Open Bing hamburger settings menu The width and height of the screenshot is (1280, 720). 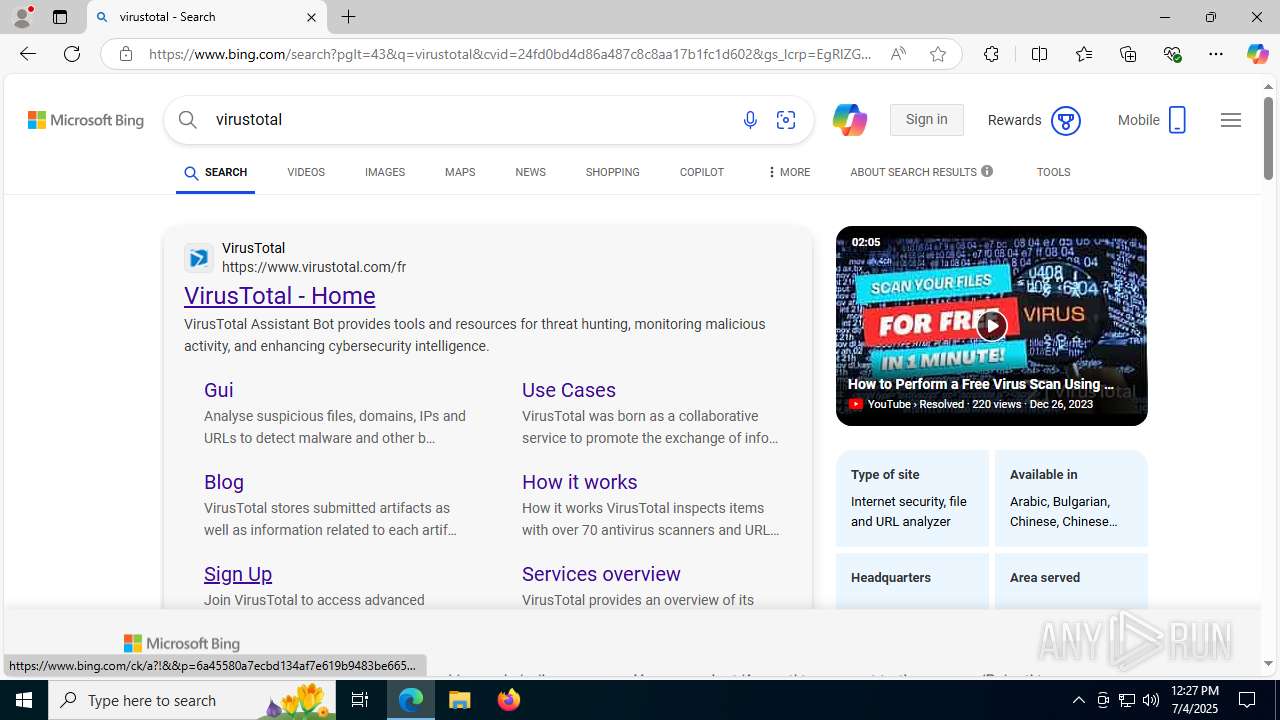1231,120
